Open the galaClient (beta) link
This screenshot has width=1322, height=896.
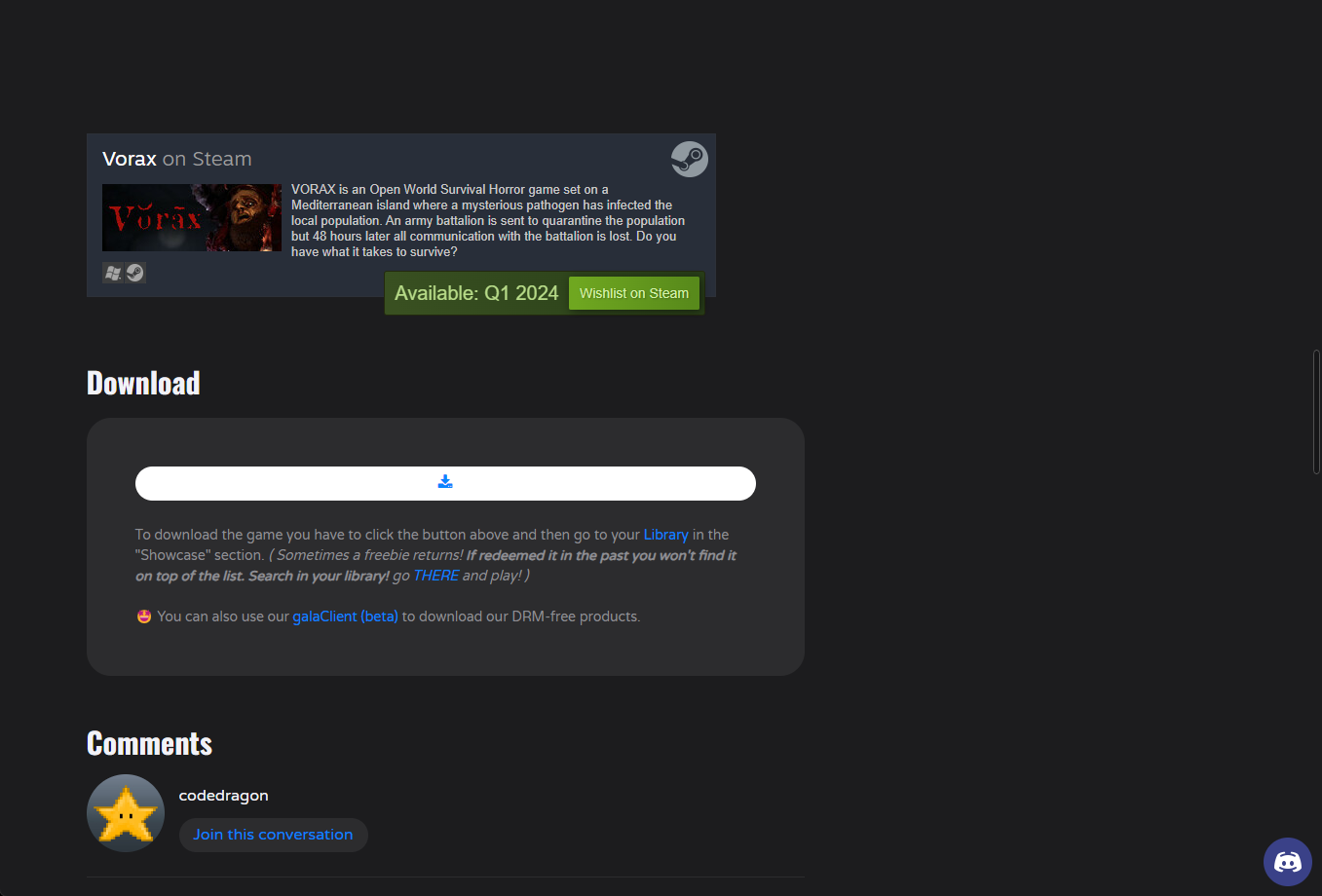click(345, 616)
